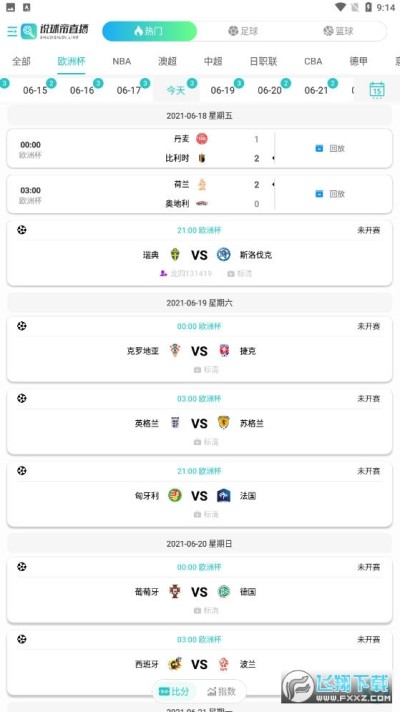Viewport: 400px width, 712px height.
Task: Select the 06-19 date tab
Action: point(222,90)
